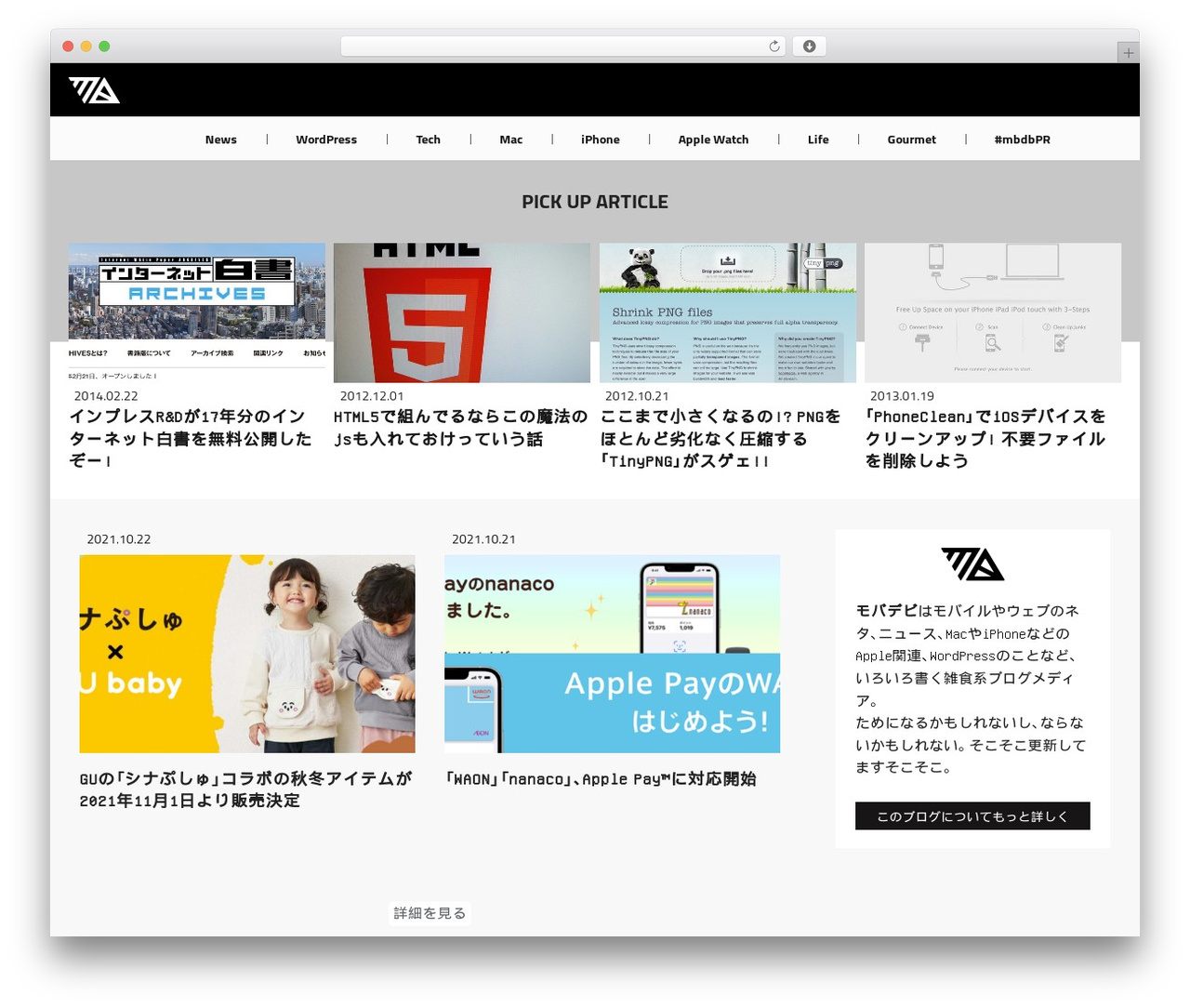Image resolution: width=1190 pixels, height=1008 pixels.
Task: Open the HTML5で組んでるなら article title
Action: pyautogui.click(x=460, y=428)
